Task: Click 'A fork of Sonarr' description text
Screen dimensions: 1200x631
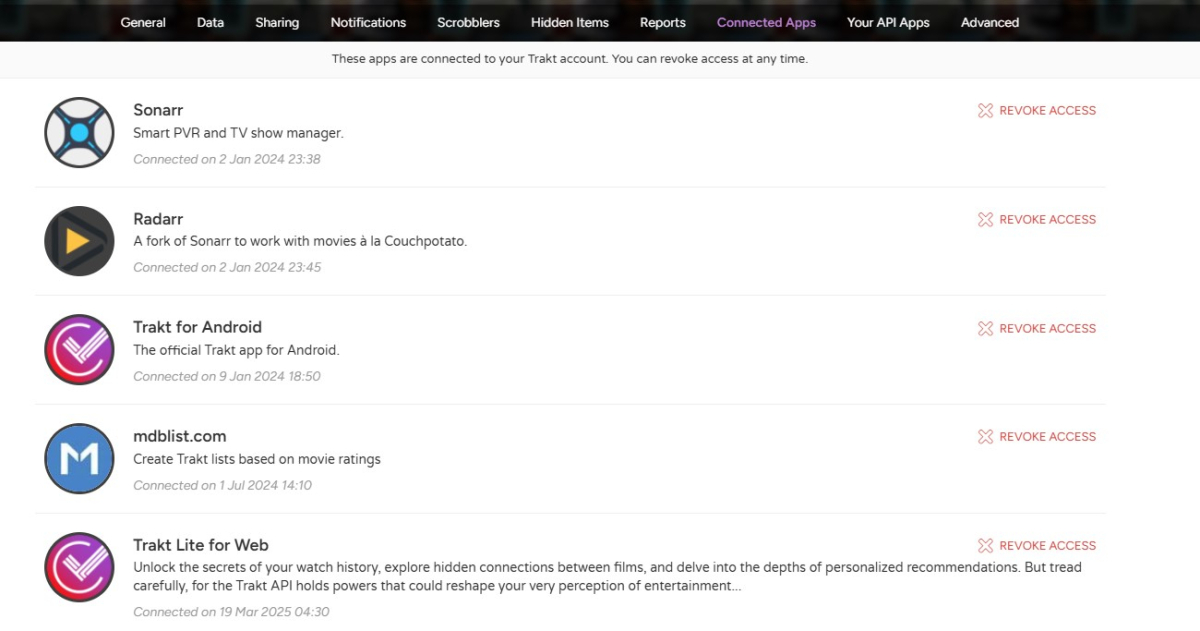Action: point(300,241)
